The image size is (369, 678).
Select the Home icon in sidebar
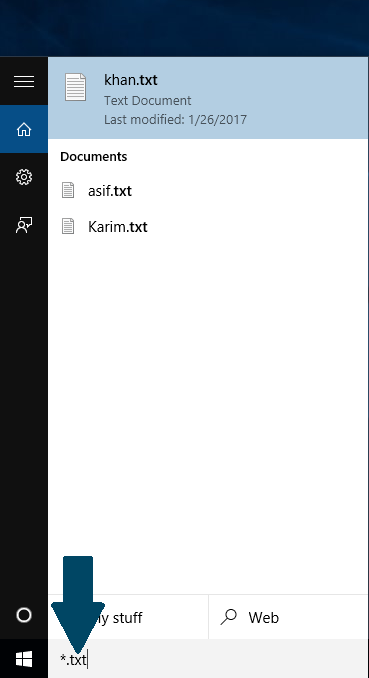tap(24, 129)
